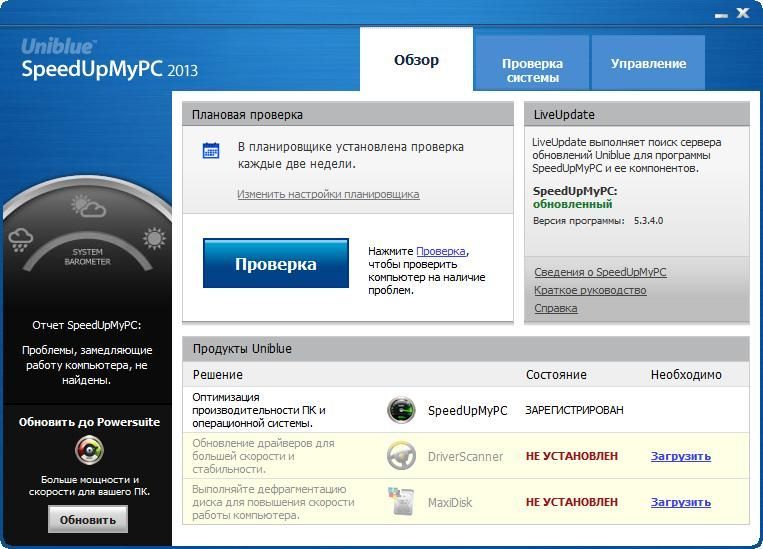The width and height of the screenshot is (763, 549).
Task: Click the ЗАРЕГИСТРИРОВАН status text
Action: [x=574, y=410]
